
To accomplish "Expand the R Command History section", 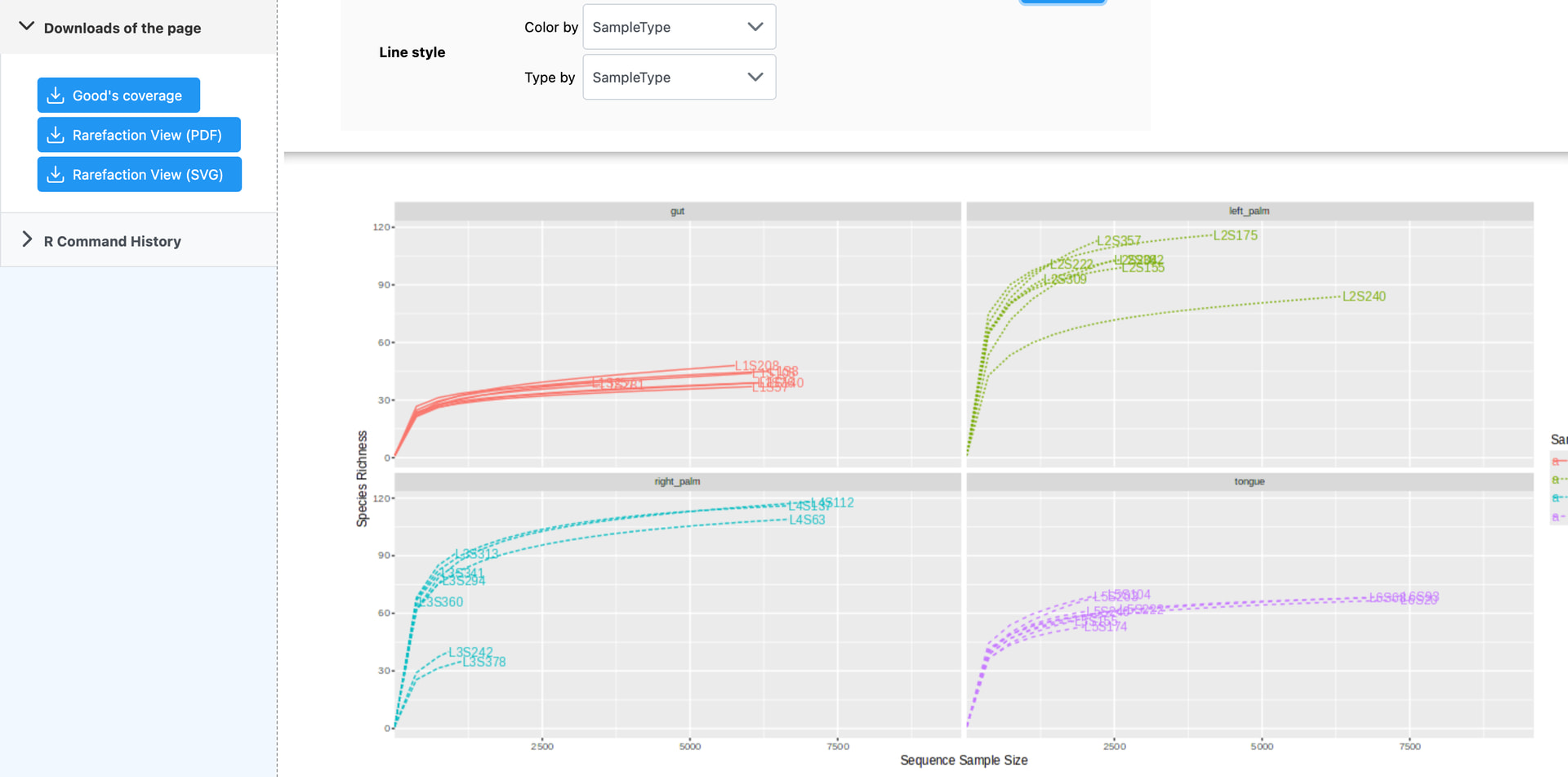I will [27, 240].
